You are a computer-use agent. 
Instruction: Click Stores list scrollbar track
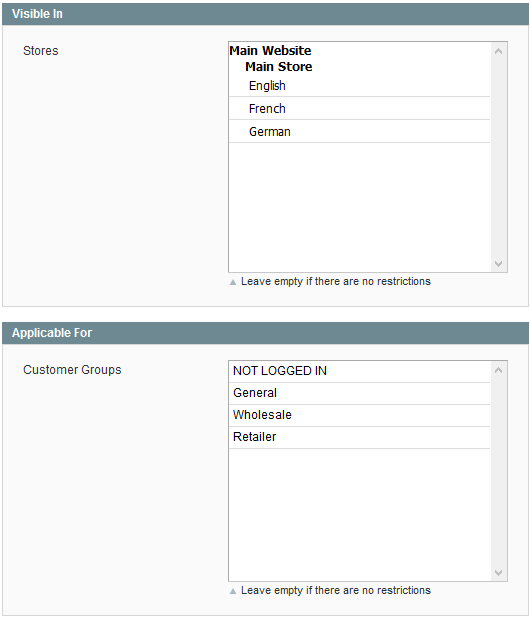(x=498, y=158)
